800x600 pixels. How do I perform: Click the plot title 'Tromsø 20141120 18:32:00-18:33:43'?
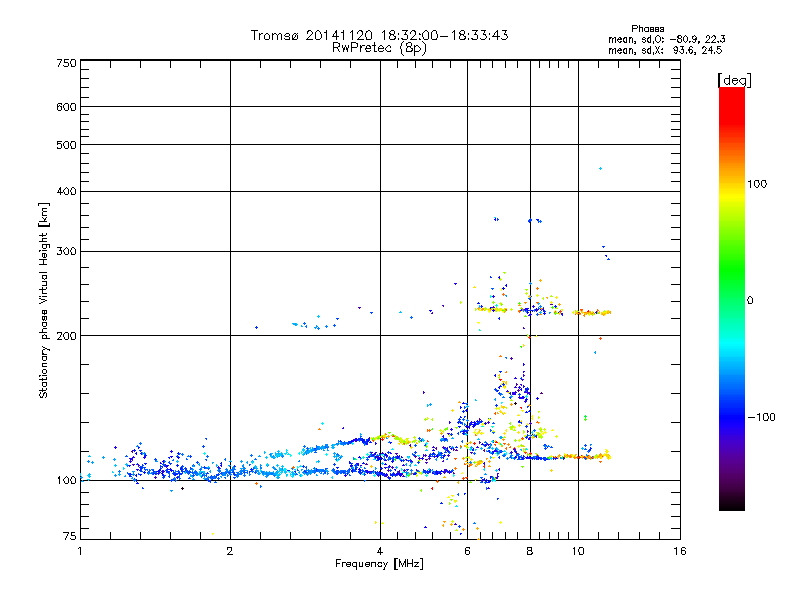tap(379, 35)
